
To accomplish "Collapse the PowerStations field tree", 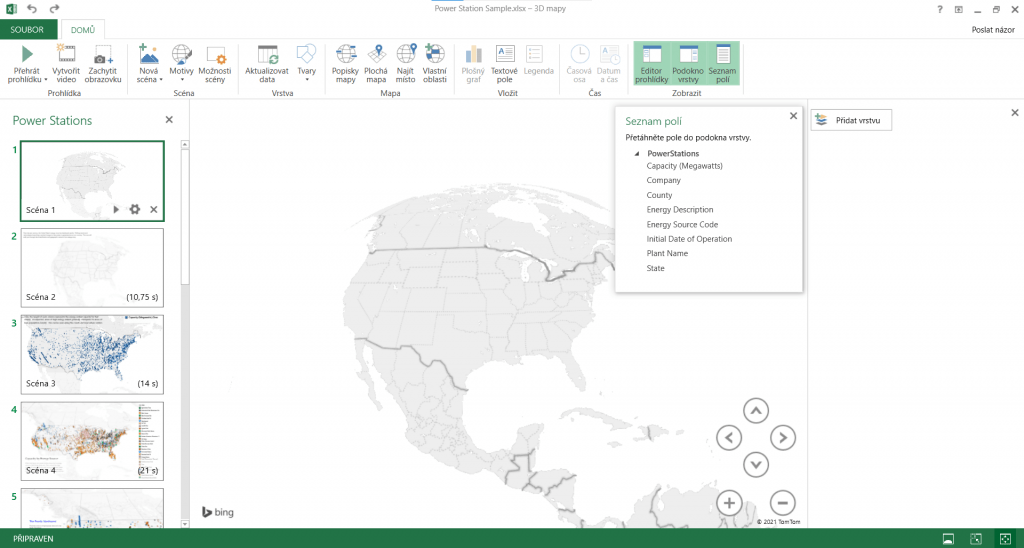I will point(637,153).
